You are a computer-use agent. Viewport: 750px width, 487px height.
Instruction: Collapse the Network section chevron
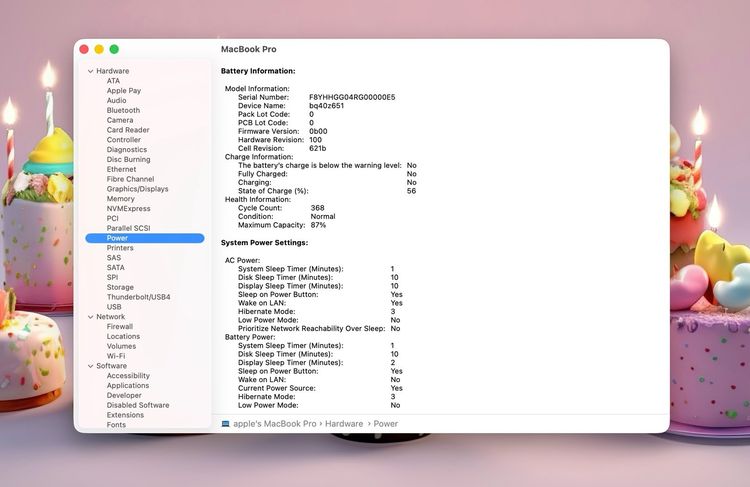click(x=90, y=317)
